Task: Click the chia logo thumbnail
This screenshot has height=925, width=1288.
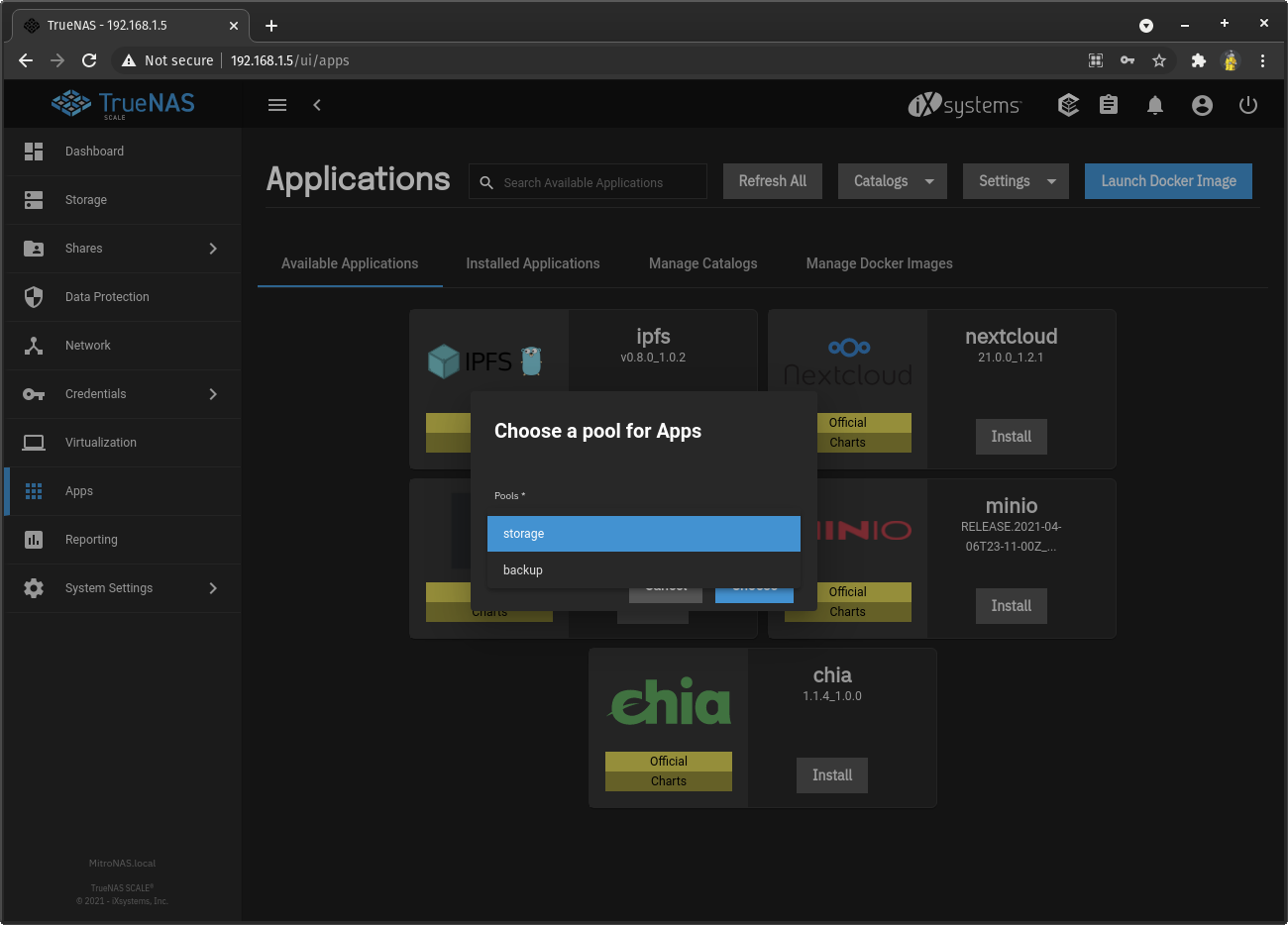Action: [x=670, y=701]
